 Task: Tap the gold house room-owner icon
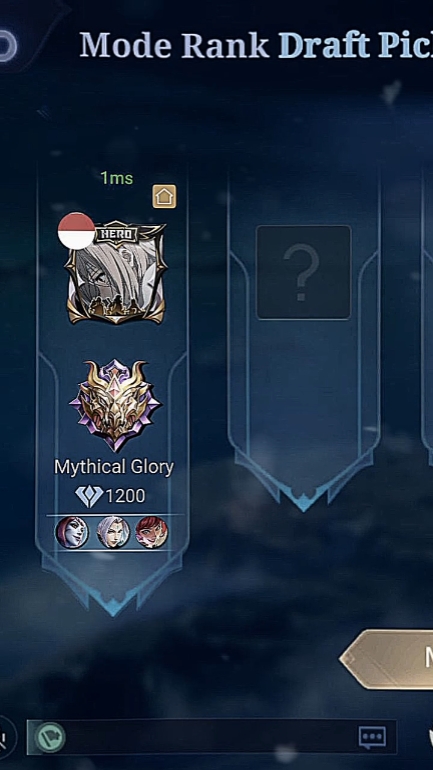(x=164, y=196)
